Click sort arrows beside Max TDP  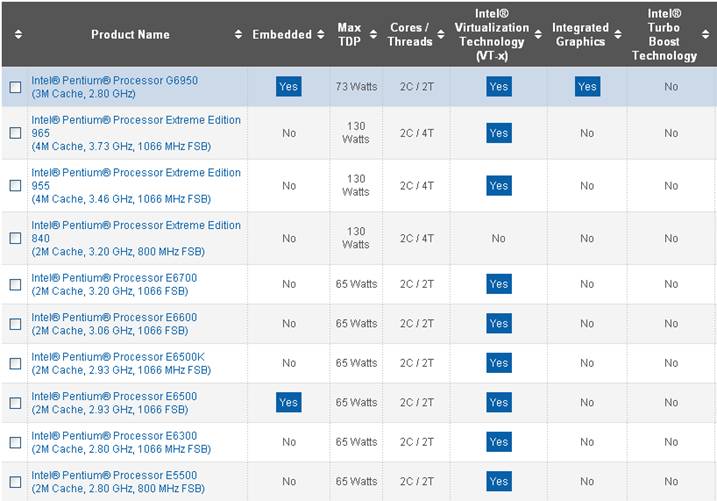coord(374,34)
